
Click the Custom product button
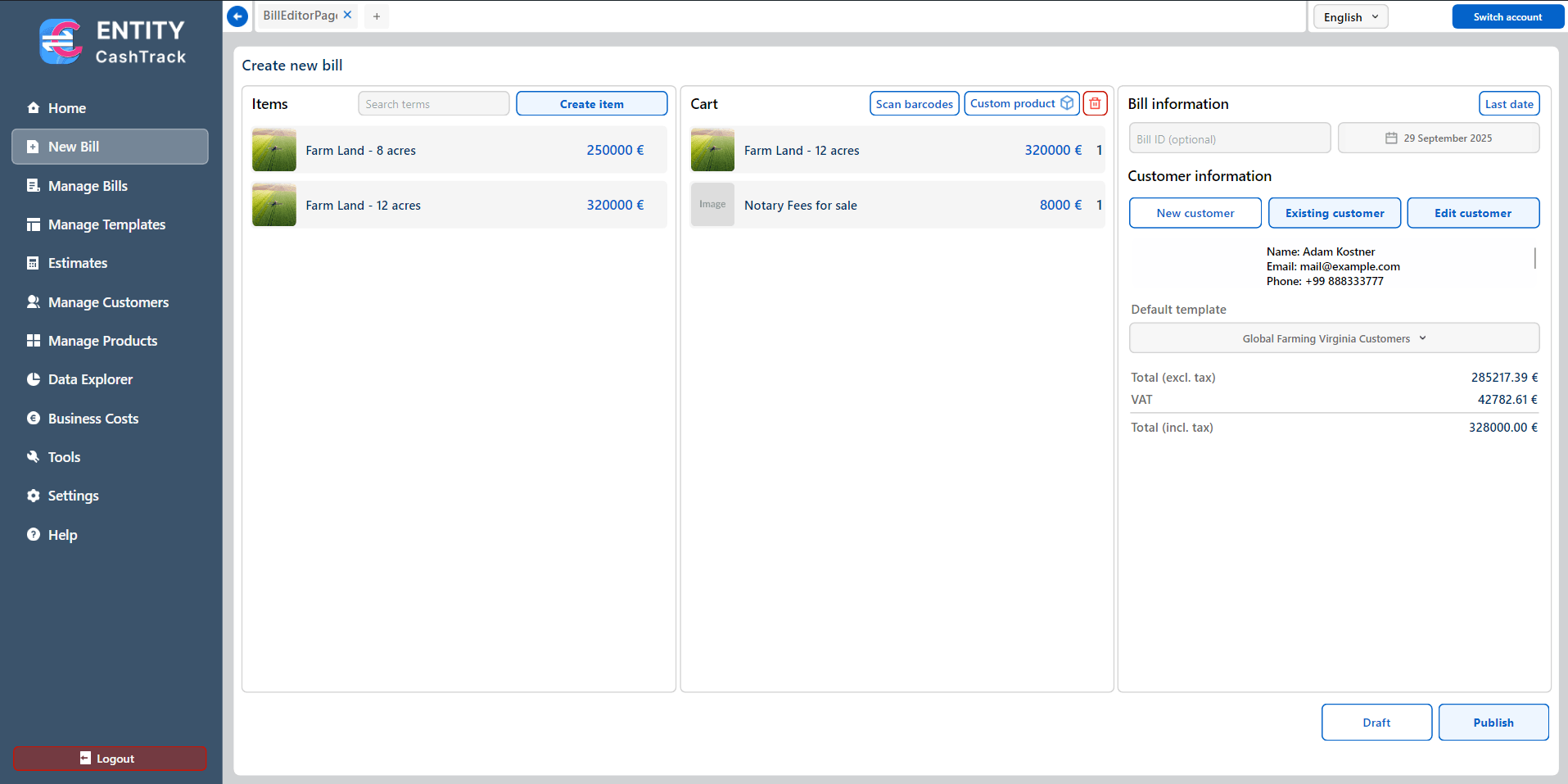(x=1021, y=104)
